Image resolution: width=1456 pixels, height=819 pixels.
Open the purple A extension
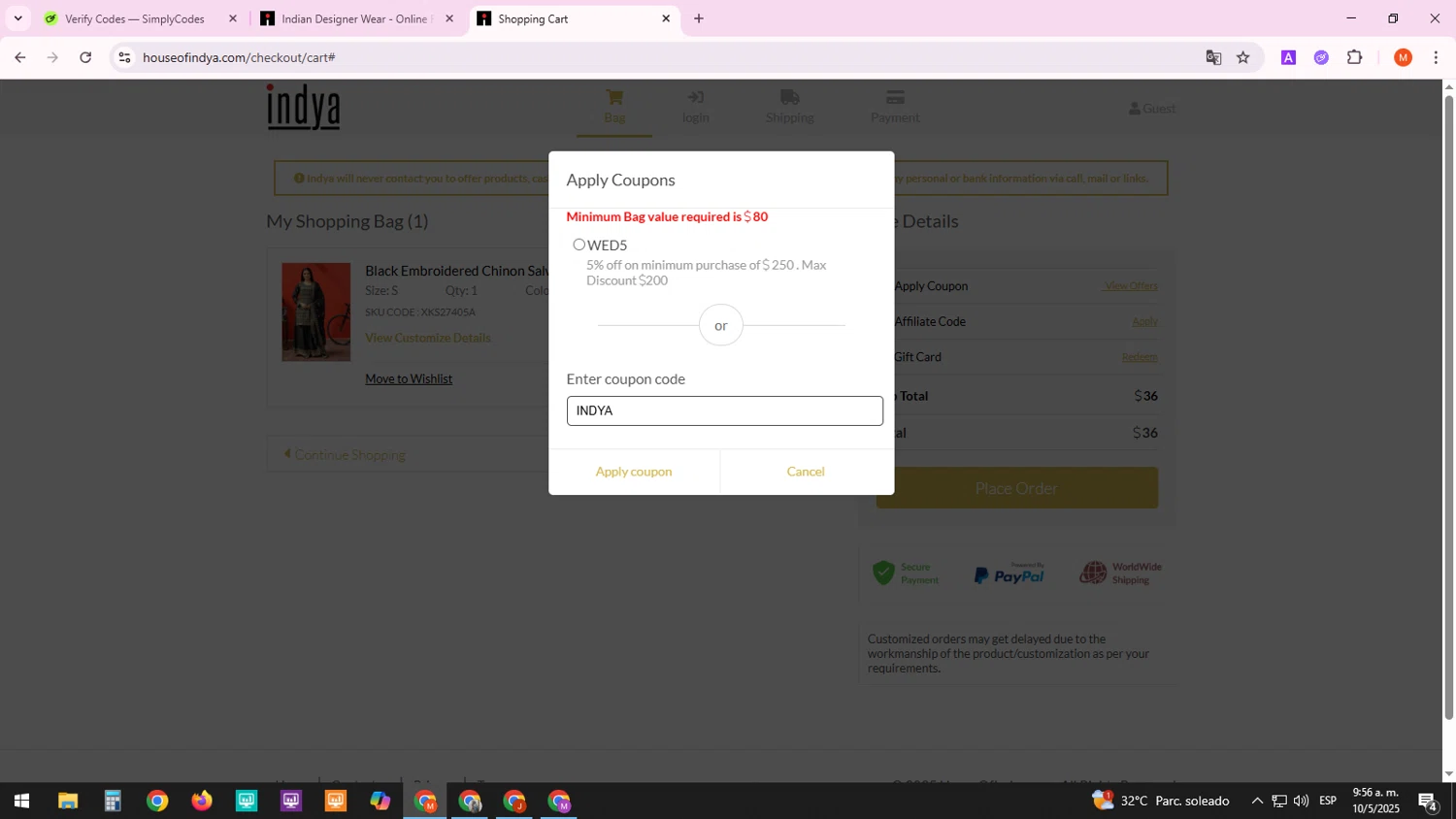(1288, 57)
